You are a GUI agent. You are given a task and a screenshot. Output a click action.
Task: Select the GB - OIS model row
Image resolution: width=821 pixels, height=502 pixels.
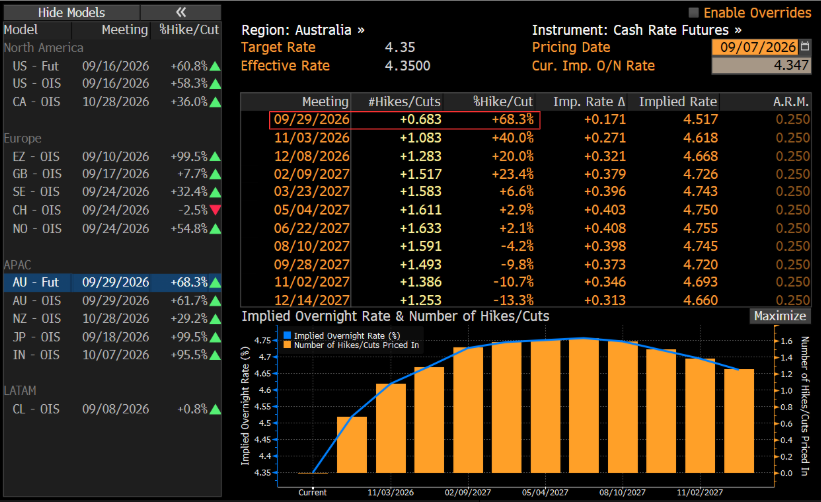pos(113,174)
